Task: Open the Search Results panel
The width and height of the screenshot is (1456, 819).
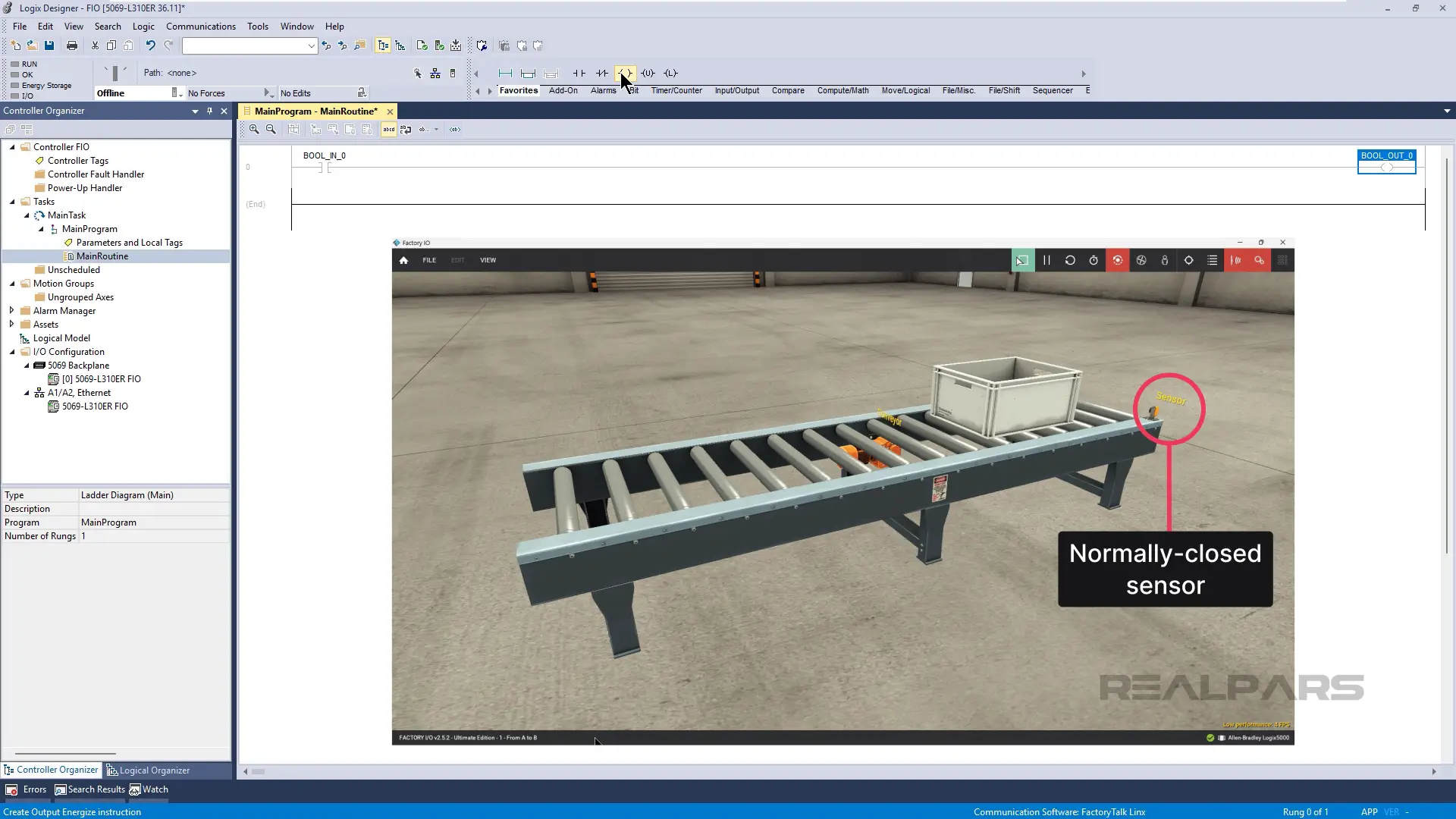Action: pos(89,789)
